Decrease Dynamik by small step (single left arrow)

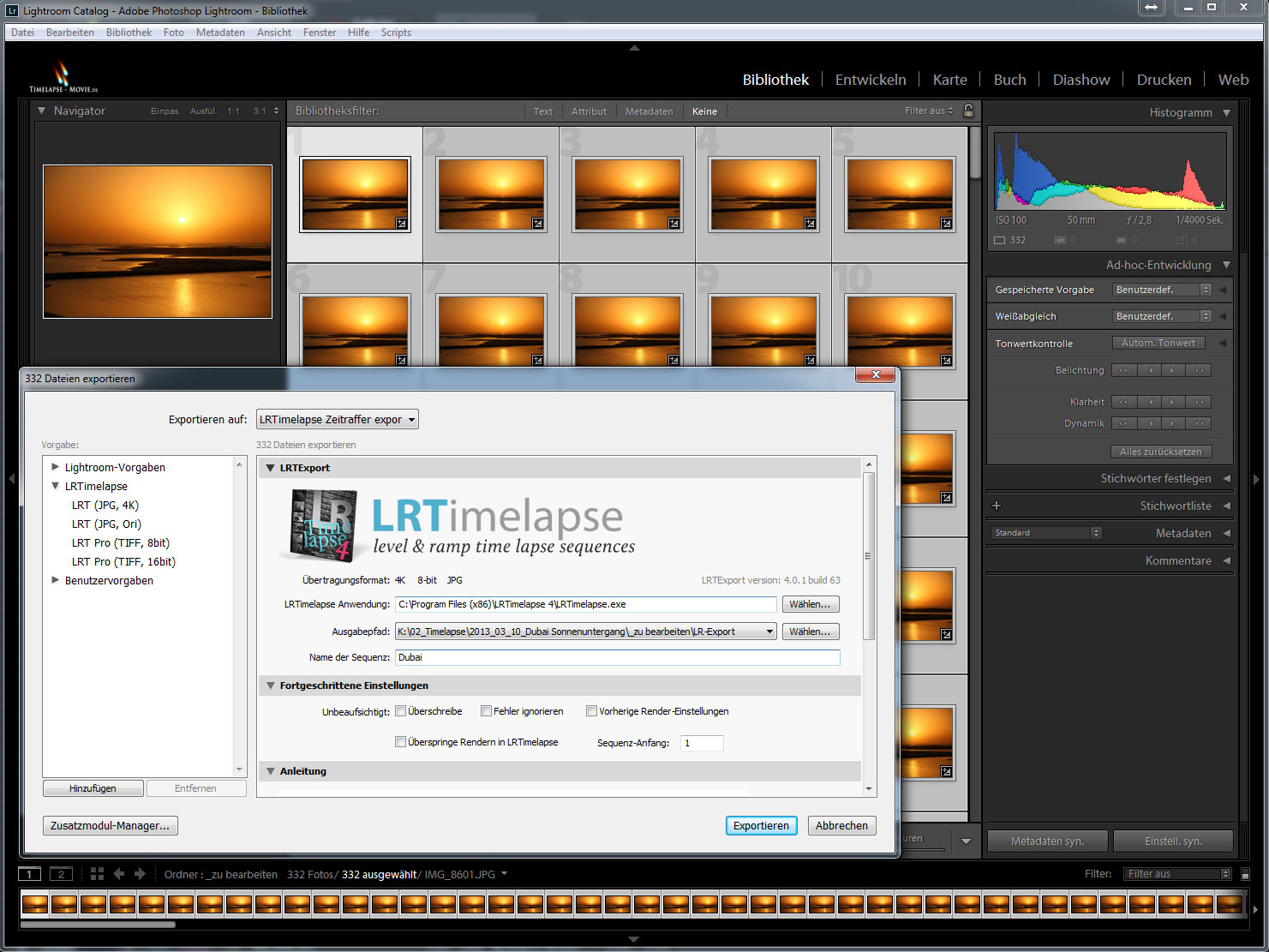tap(1150, 423)
